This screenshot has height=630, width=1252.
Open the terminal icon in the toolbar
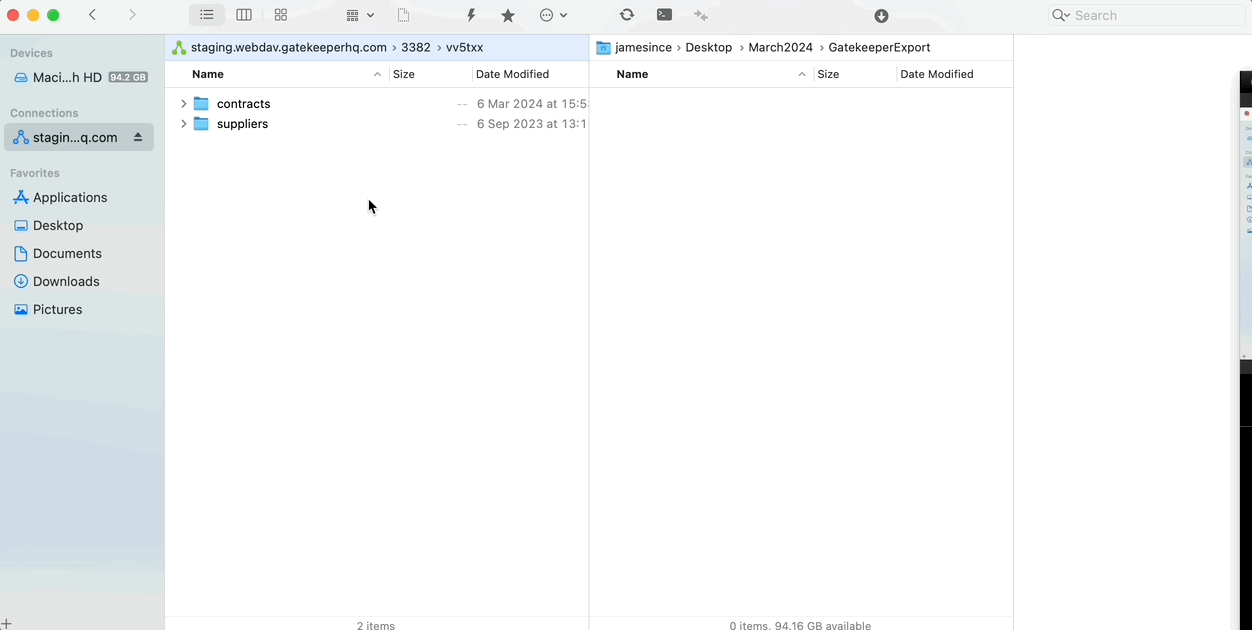tap(664, 15)
